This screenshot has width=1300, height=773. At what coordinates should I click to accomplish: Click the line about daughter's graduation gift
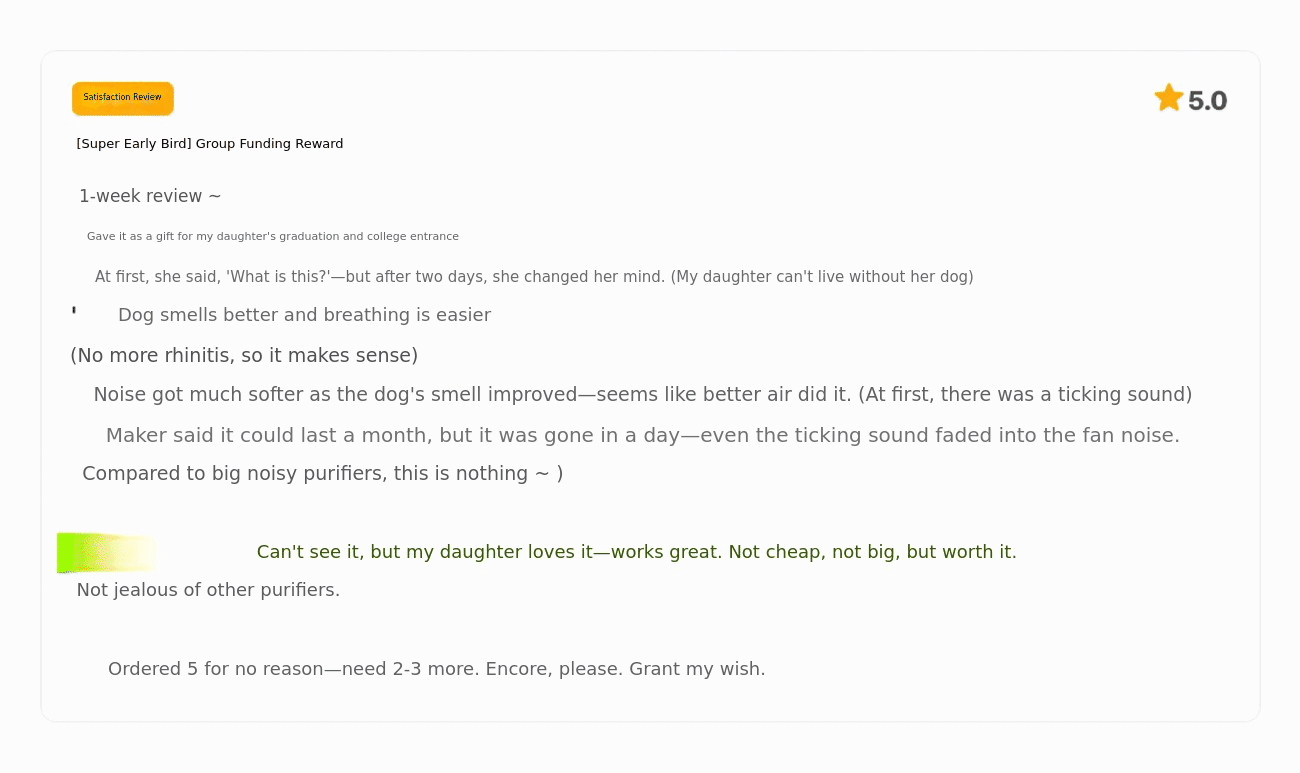272,237
